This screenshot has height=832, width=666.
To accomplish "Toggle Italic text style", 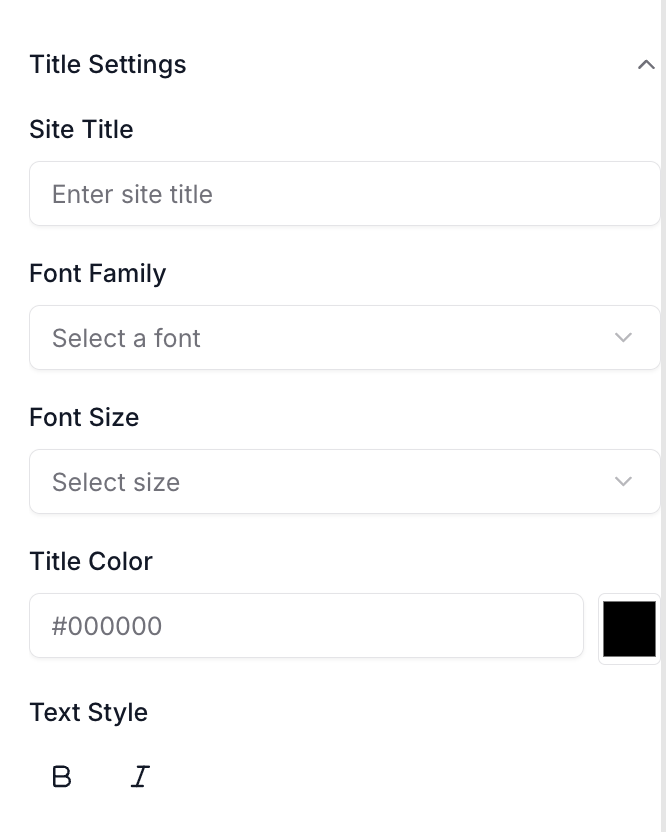I will click(140, 777).
